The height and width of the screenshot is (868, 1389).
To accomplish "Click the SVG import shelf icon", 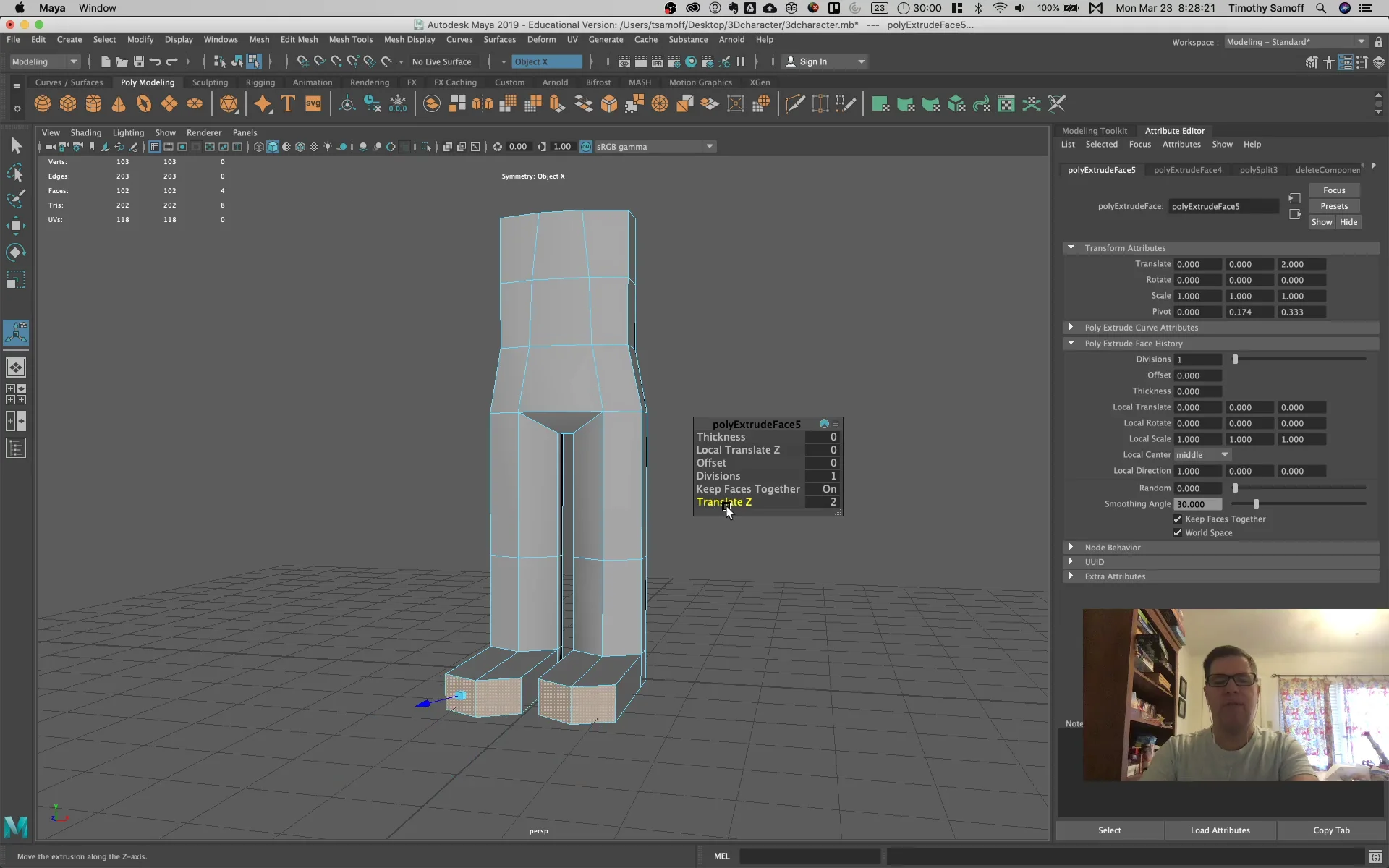I will click(313, 104).
